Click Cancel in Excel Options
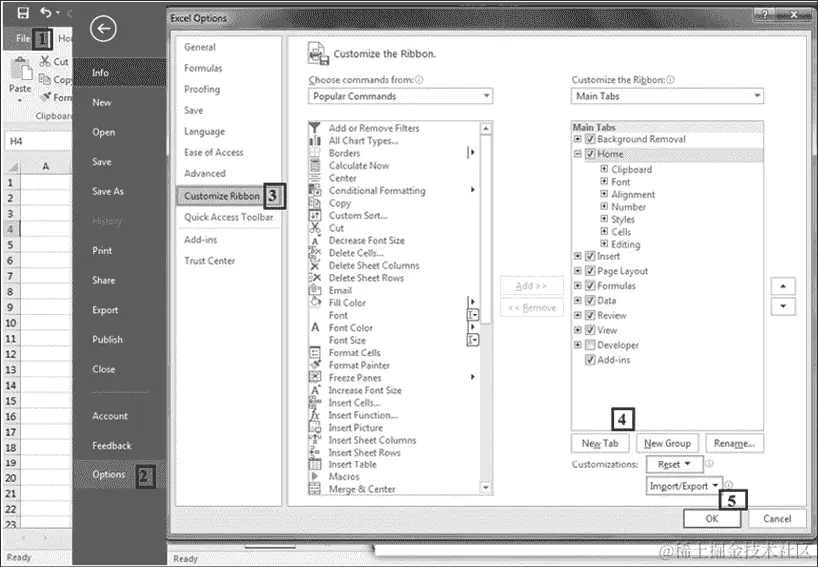Screen dimensions: 818x567 [777, 518]
